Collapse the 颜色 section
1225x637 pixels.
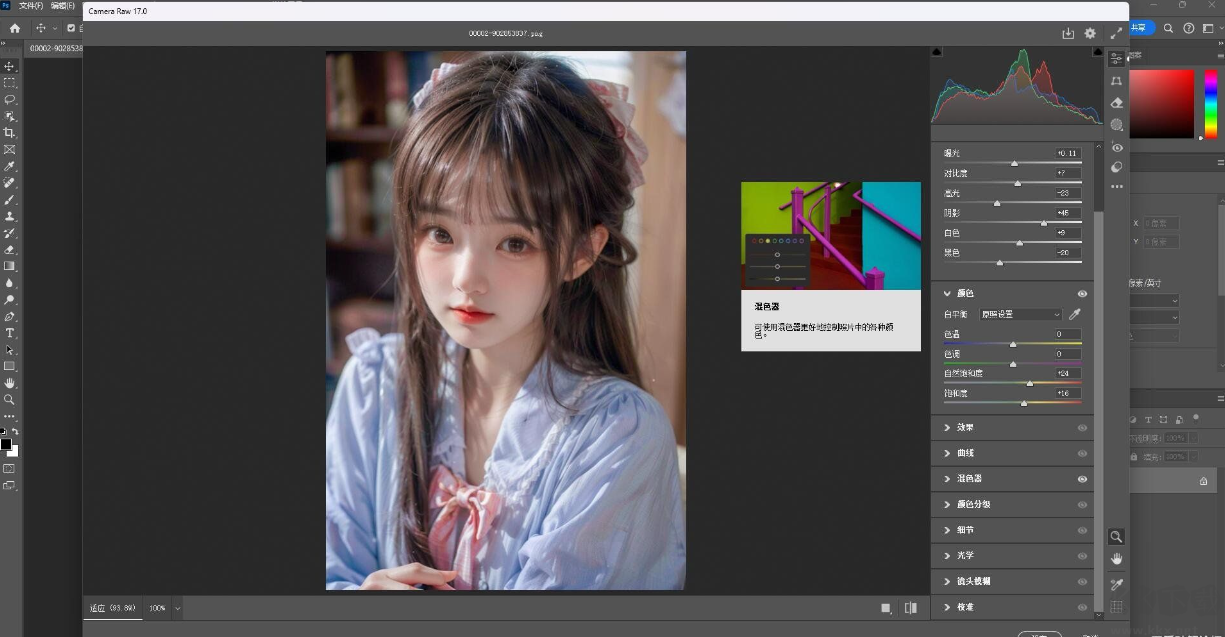click(947, 294)
